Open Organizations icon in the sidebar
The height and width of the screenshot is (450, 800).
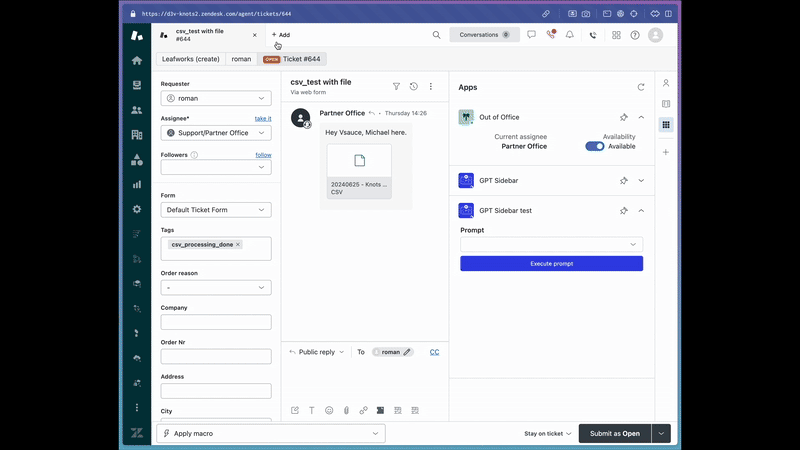pyautogui.click(x=137, y=135)
